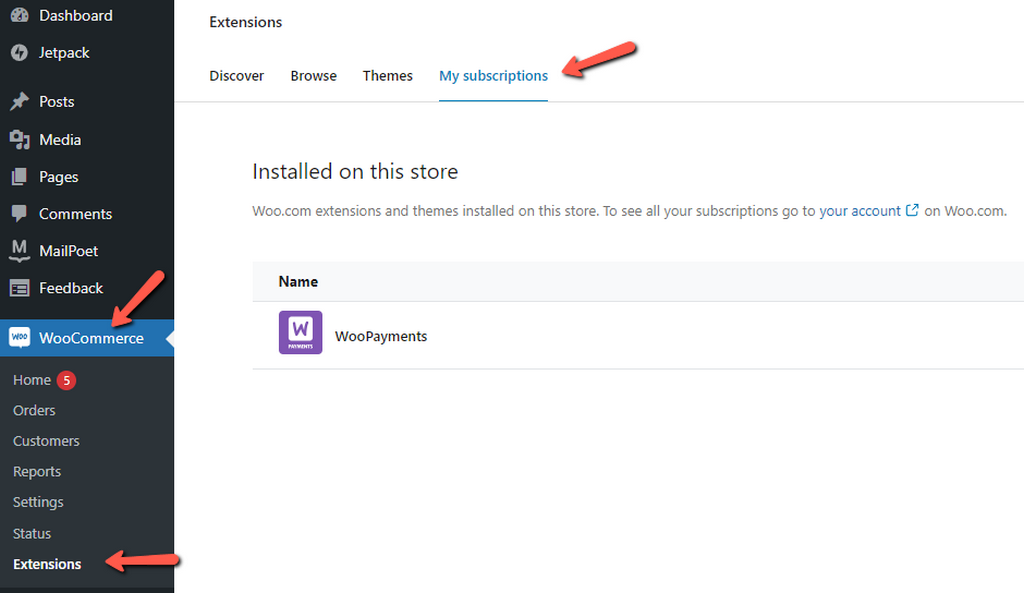
Task: Open MailPoet via its M icon
Action: pos(22,250)
